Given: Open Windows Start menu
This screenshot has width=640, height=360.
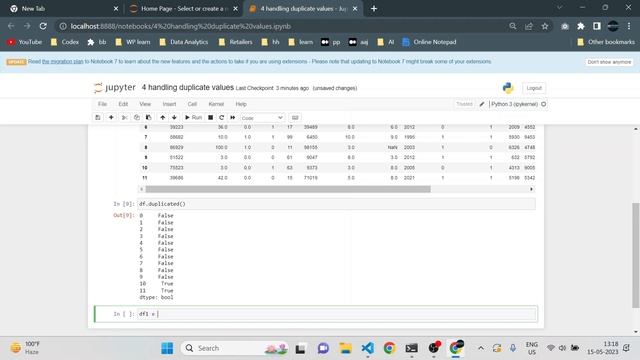Looking at the screenshot, I should 167,348.
